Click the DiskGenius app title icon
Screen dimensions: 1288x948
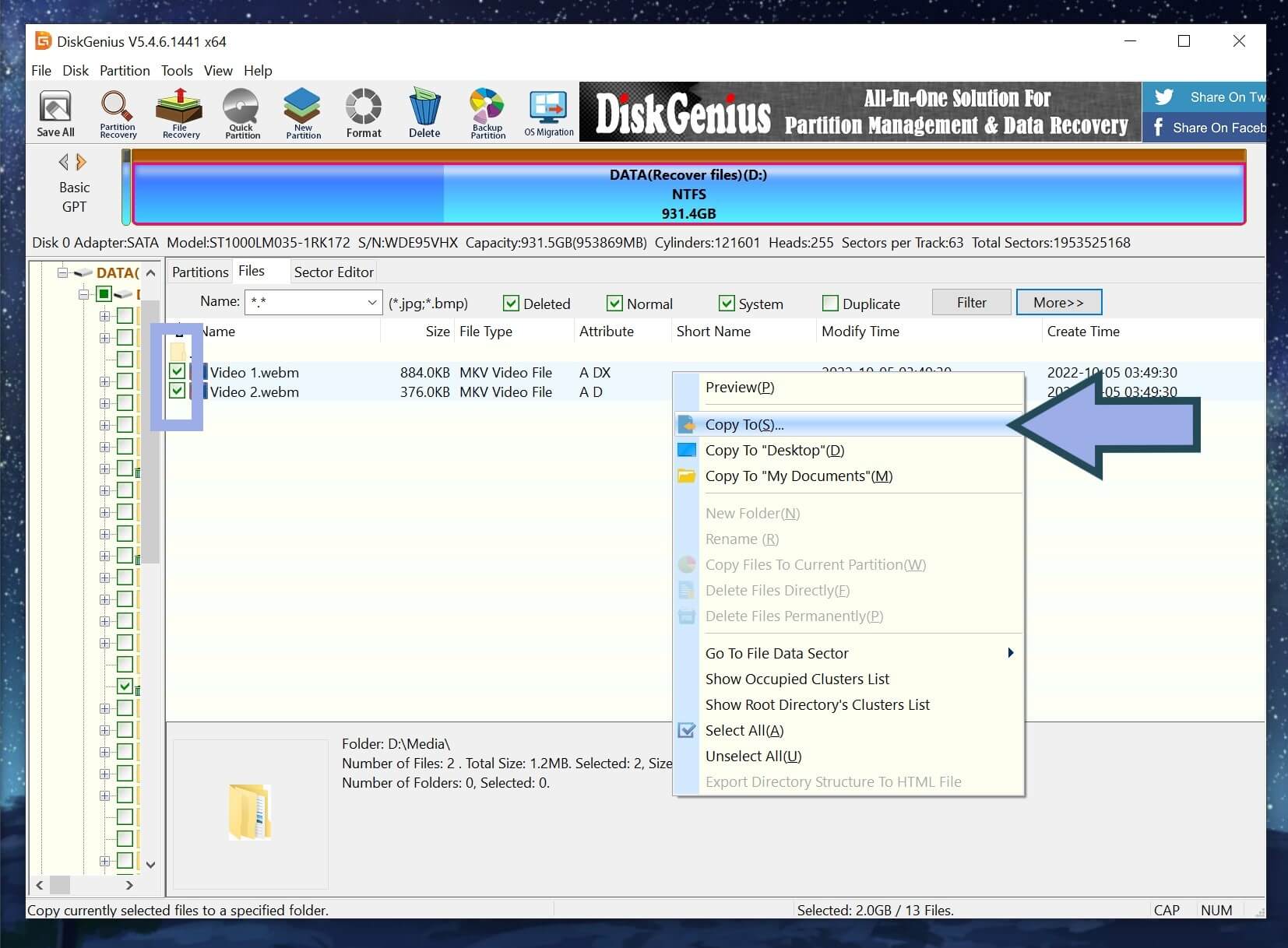(x=44, y=41)
